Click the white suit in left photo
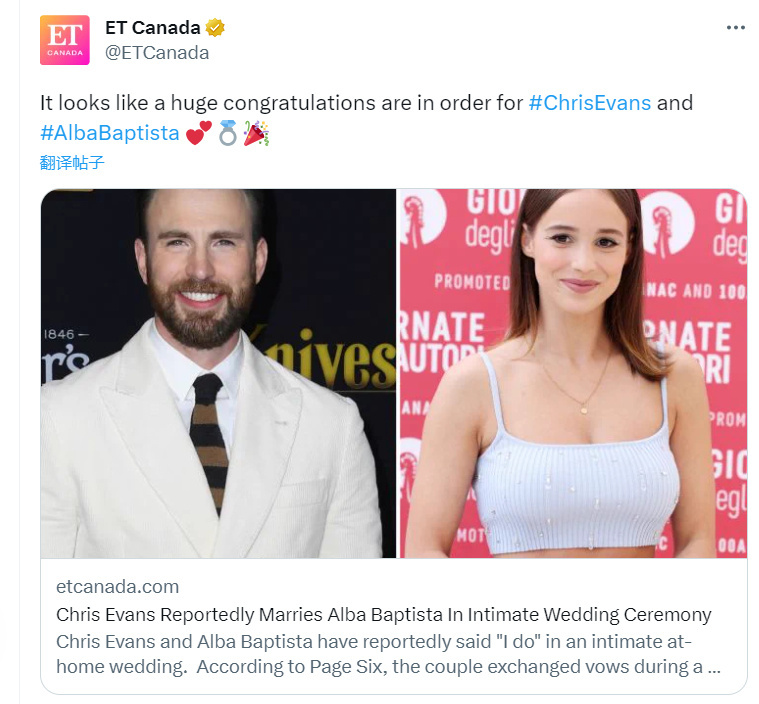The width and height of the screenshot is (759, 704). point(145,460)
